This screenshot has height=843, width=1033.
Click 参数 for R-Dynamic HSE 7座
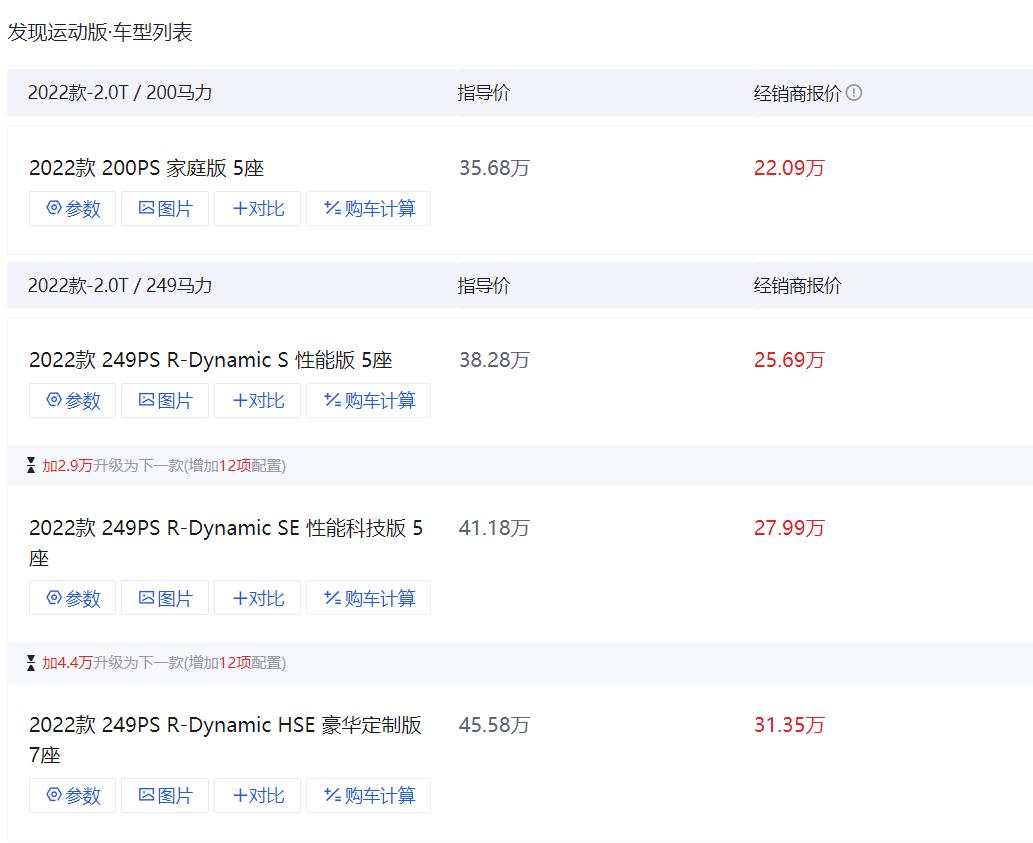pyautogui.click(x=72, y=795)
